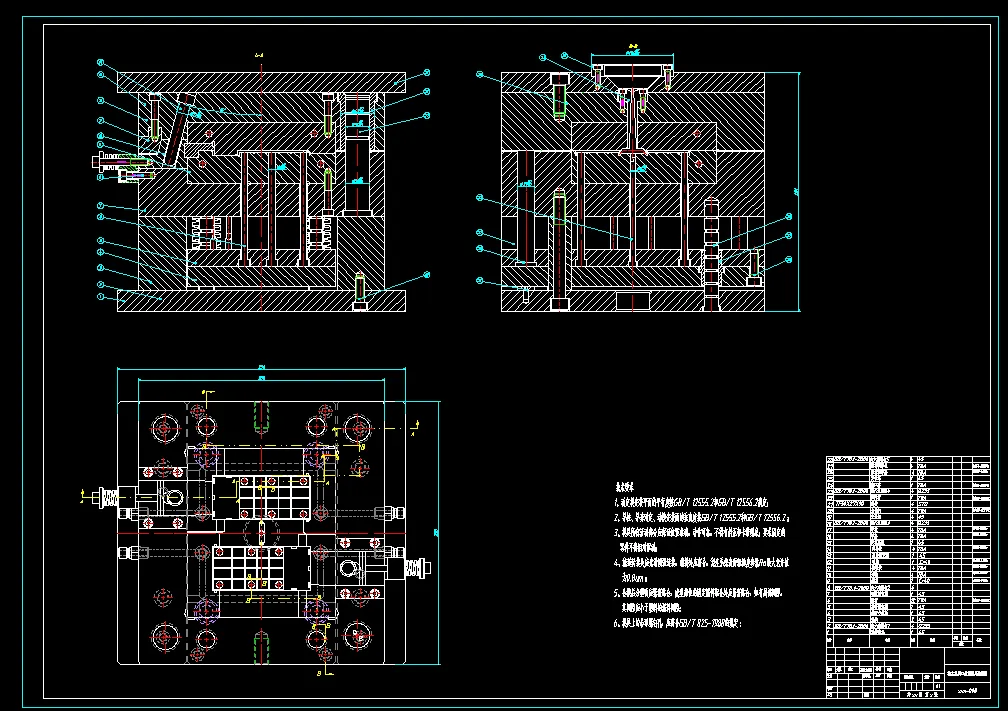Select the large guide pillar circle at the plan view's top-left corner
This screenshot has width=1008, height=711.
pos(165,428)
